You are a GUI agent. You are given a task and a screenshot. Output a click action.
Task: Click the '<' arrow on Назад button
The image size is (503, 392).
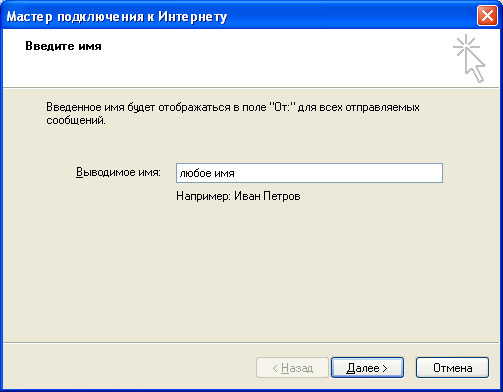click(275, 368)
